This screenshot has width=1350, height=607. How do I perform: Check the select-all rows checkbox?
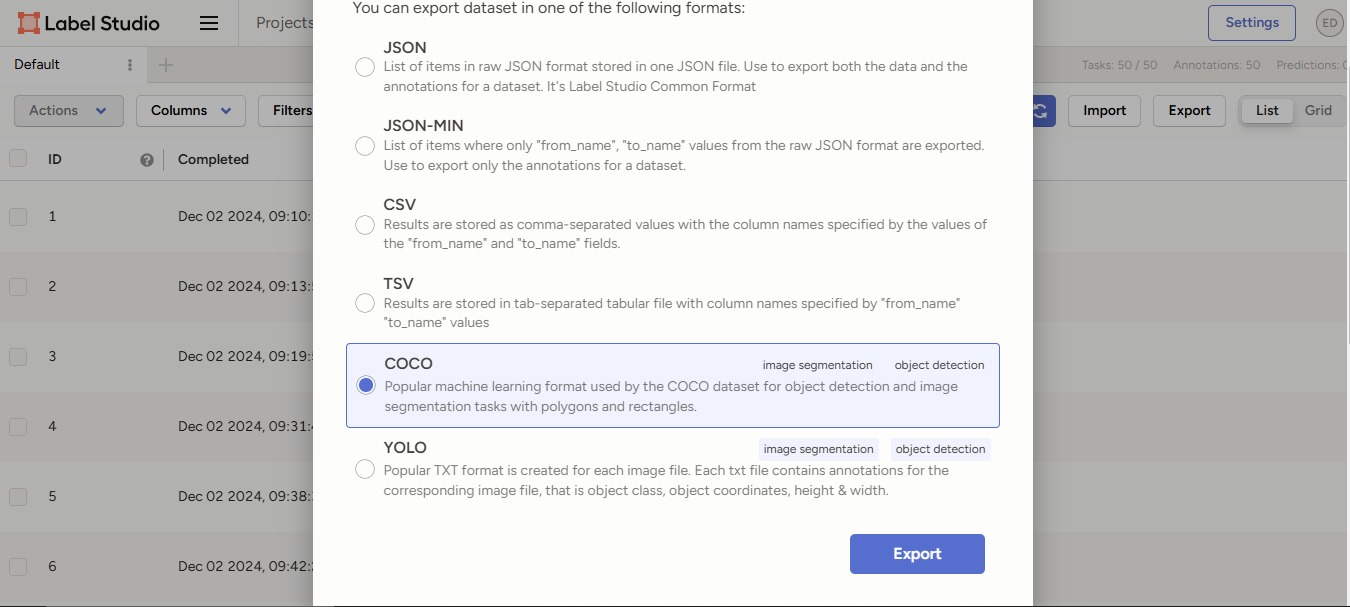pyautogui.click(x=18, y=159)
